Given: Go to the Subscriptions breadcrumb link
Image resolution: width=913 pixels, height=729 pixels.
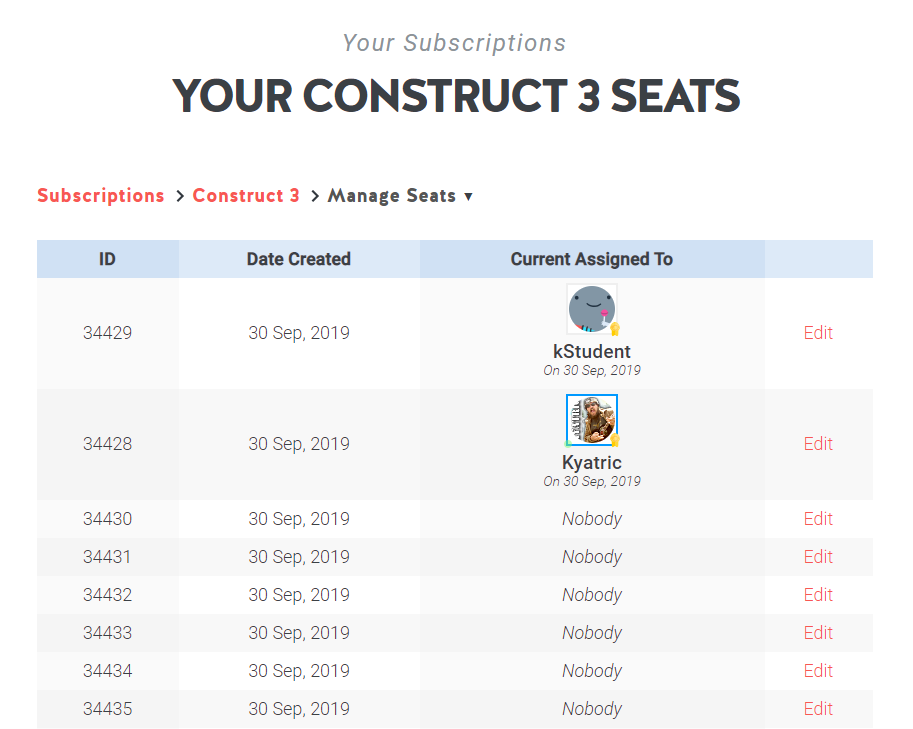Looking at the screenshot, I should pos(101,196).
